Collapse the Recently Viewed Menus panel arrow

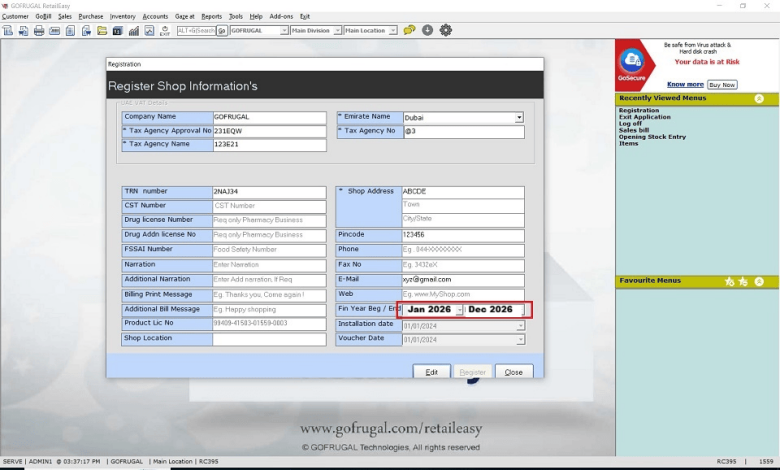coord(759,98)
